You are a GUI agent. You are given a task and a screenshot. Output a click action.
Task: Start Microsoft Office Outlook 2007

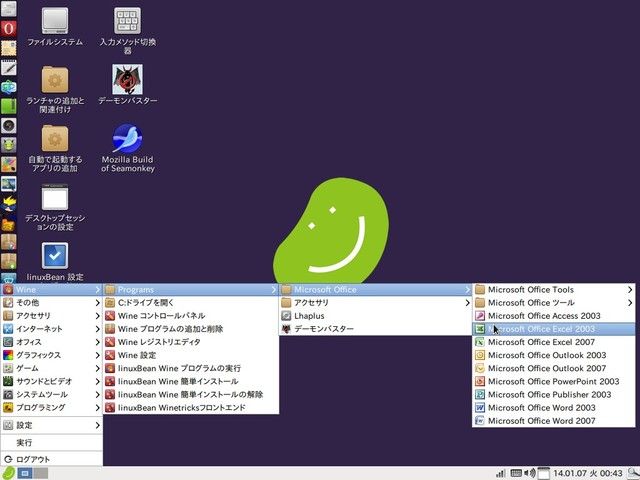[553, 368]
